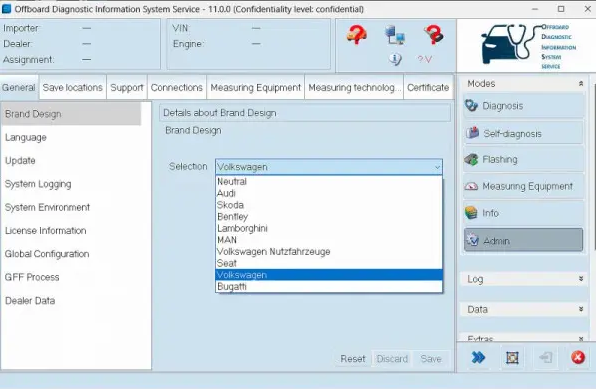Click the right sidebar scrollbar

click(x=594, y=167)
